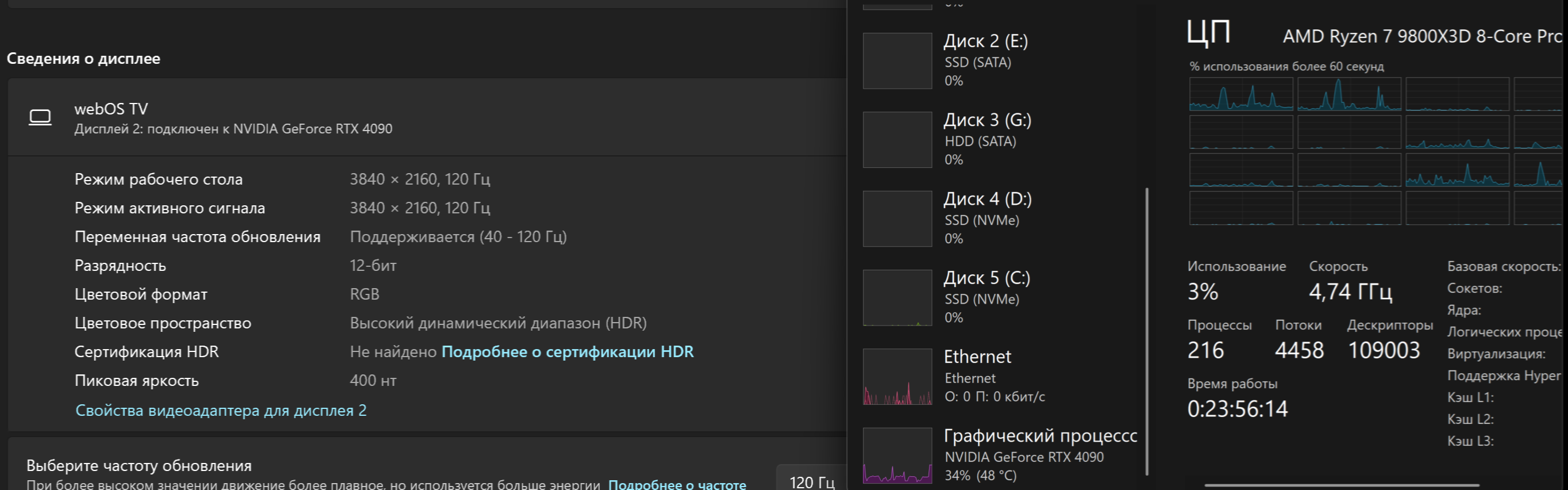The image size is (1568, 490).
Task: Click the "109003" handles count
Action: click(x=1384, y=350)
